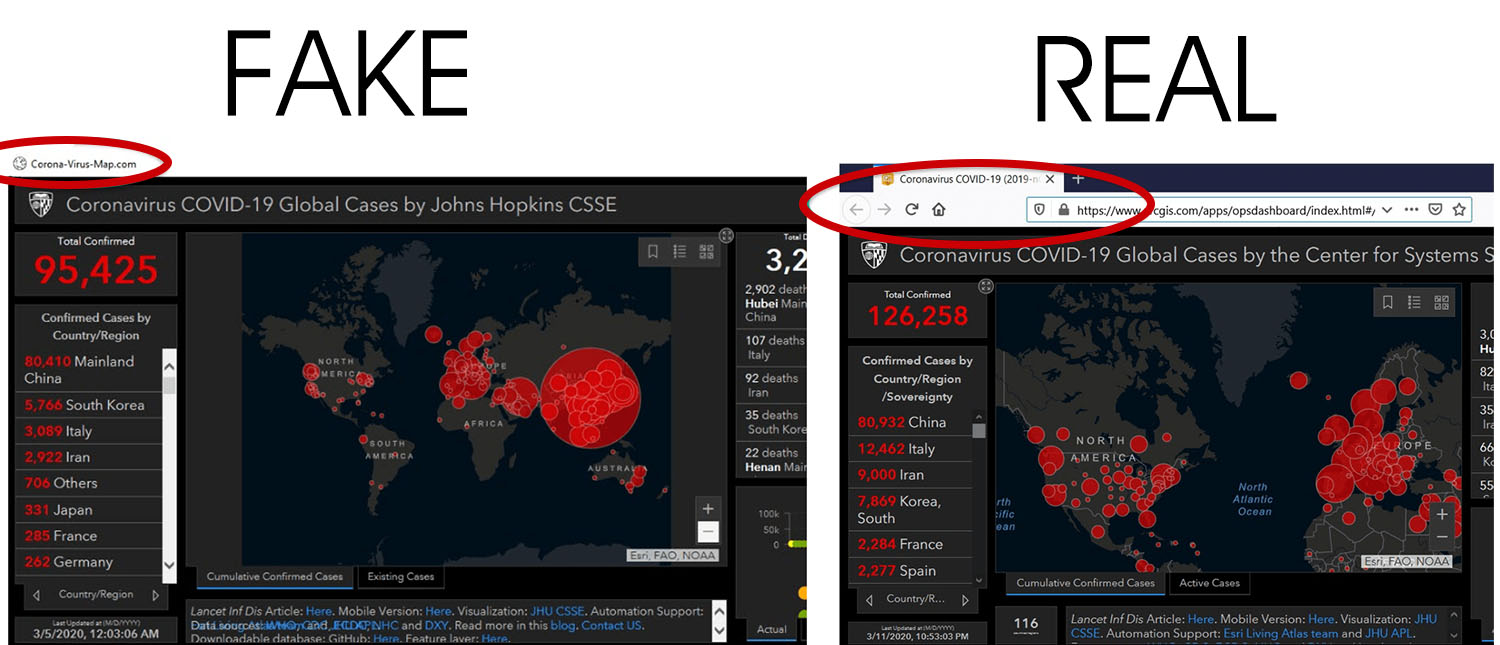The width and height of the screenshot is (1500, 645).
Task: Open the legend list icon on the fake map
Action: [x=680, y=252]
